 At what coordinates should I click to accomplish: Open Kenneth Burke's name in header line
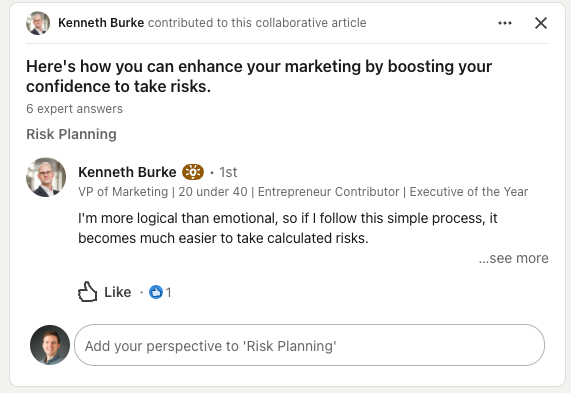(101, 23)
